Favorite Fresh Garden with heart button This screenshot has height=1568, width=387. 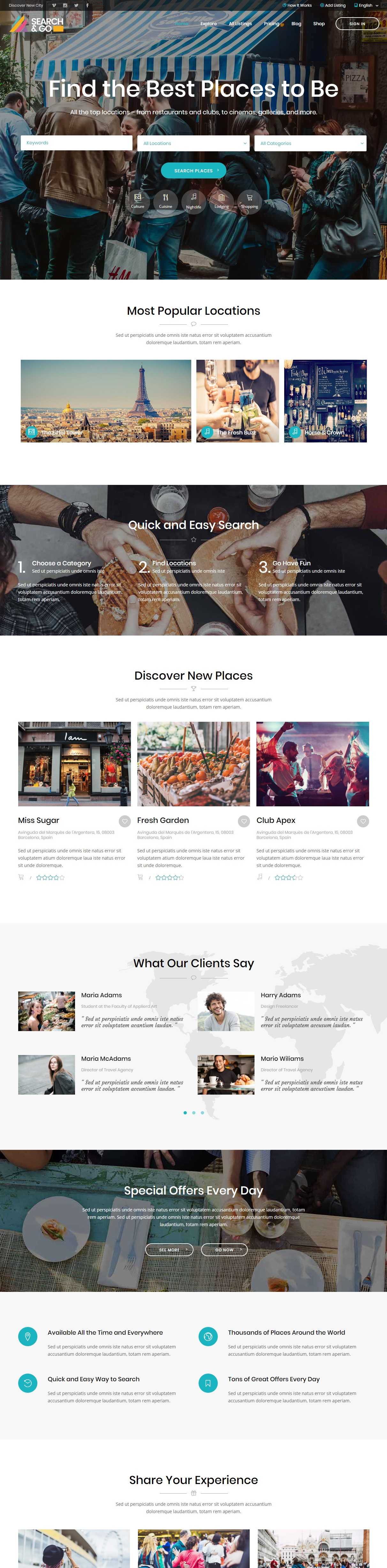(x=244, y=821)
